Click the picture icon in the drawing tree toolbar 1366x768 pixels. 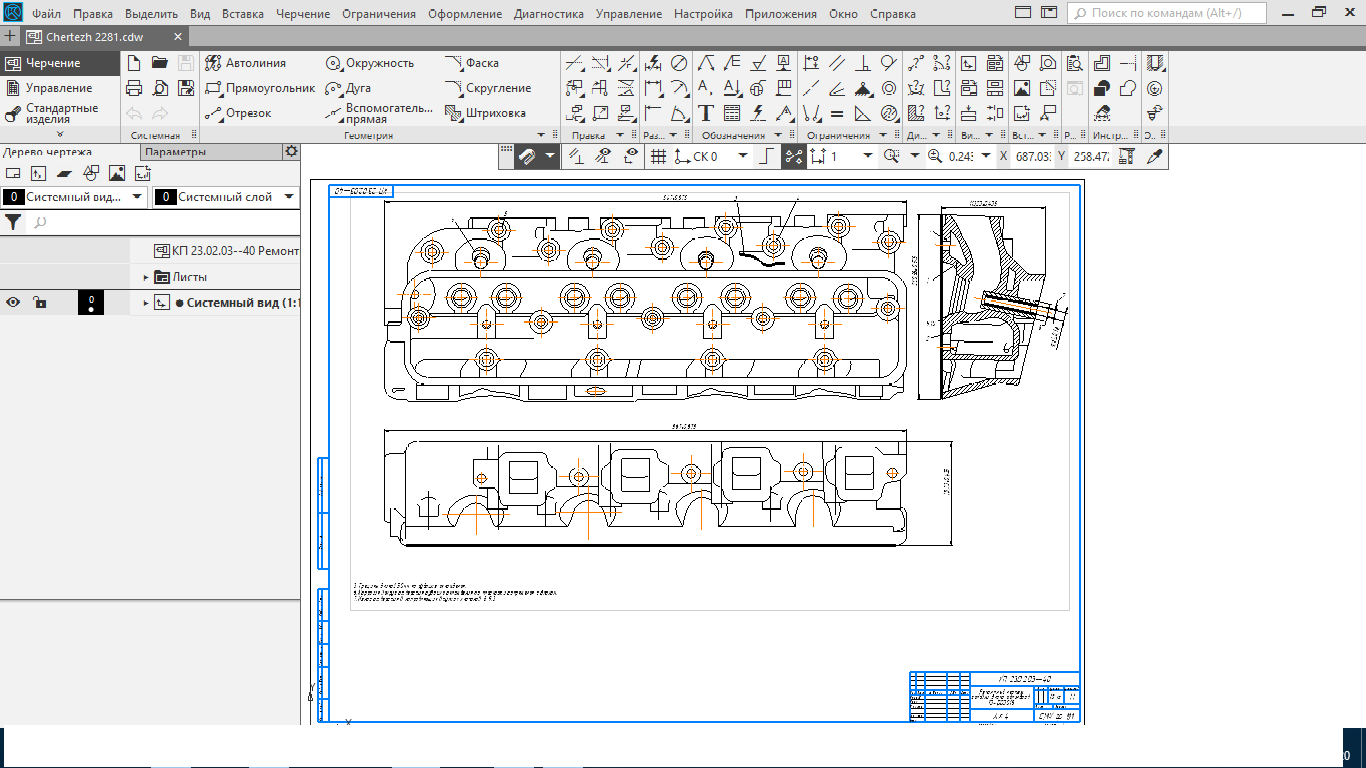117,174
